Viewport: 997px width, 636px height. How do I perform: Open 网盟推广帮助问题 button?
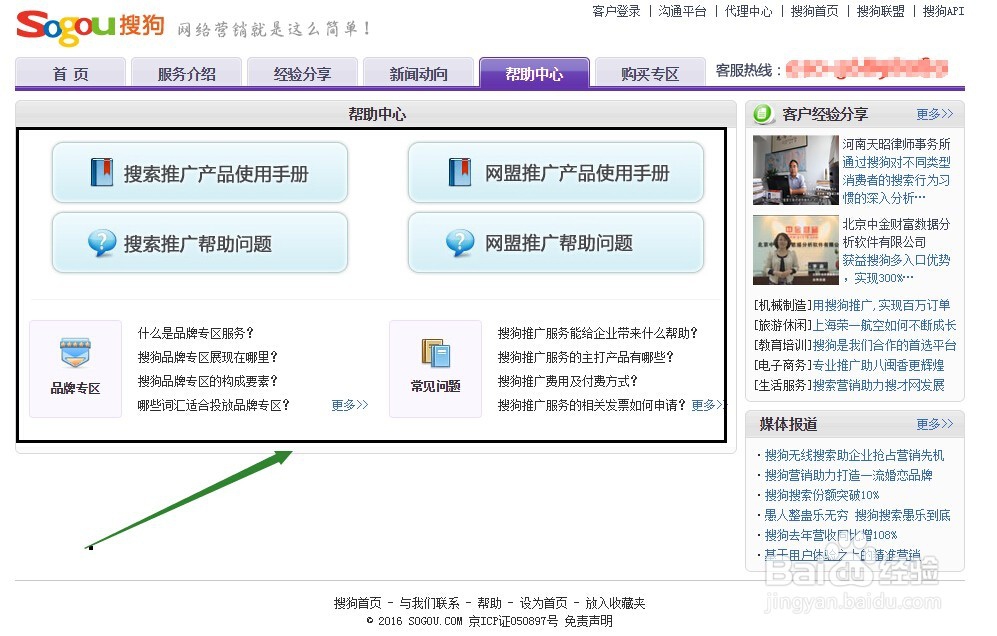pyautogui.click(x=556, y=243)
